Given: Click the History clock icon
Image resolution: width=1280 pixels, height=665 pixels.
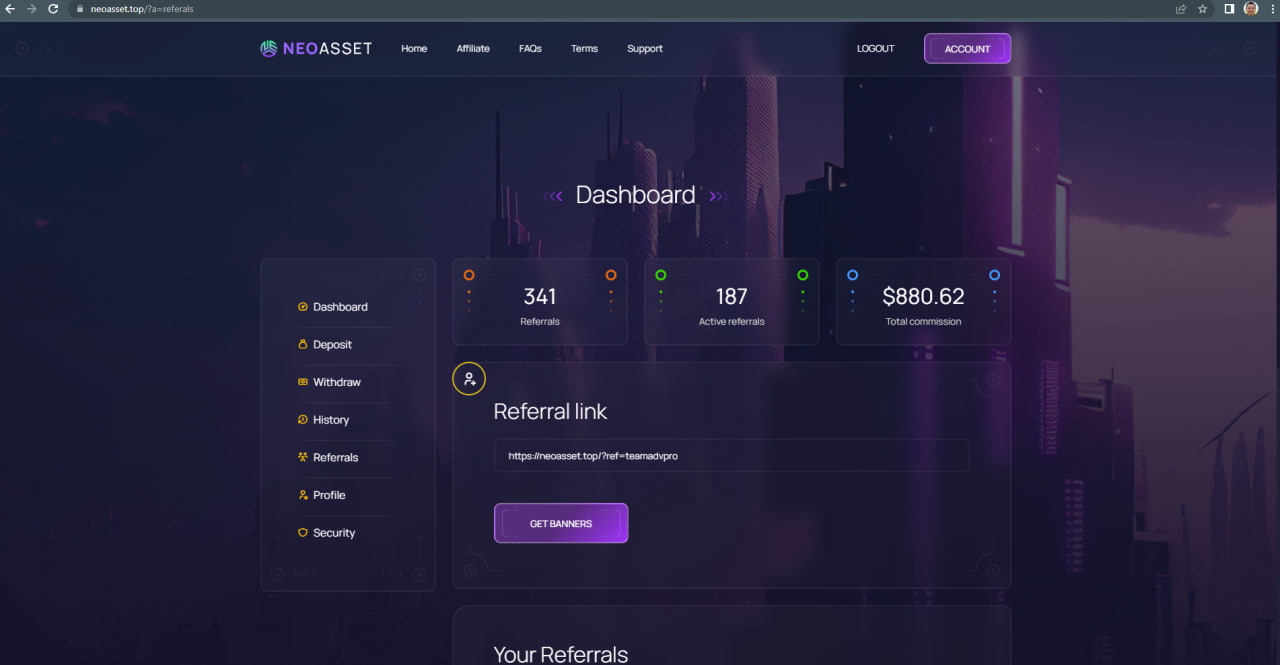Looking at the screenshot, I should [303, 420].
